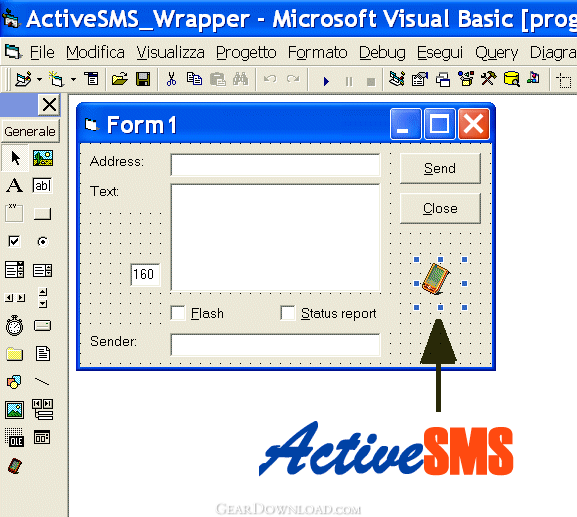Click the Generale toolbox tab button
Image resolution: width=577 pixels, height=517 pixels.
[30, 131]
